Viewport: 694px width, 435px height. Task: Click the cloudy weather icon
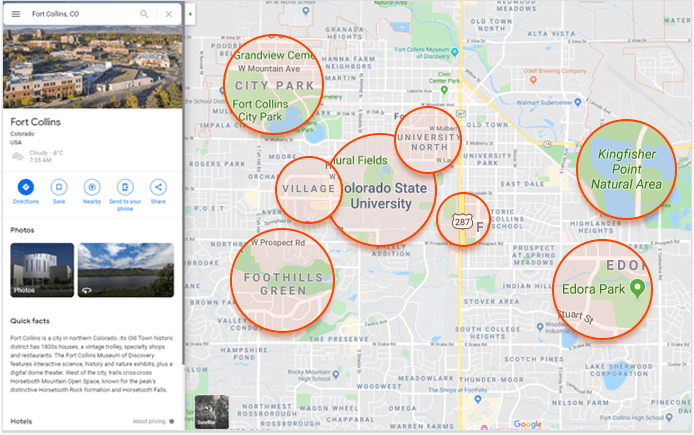tap(18, 156)
